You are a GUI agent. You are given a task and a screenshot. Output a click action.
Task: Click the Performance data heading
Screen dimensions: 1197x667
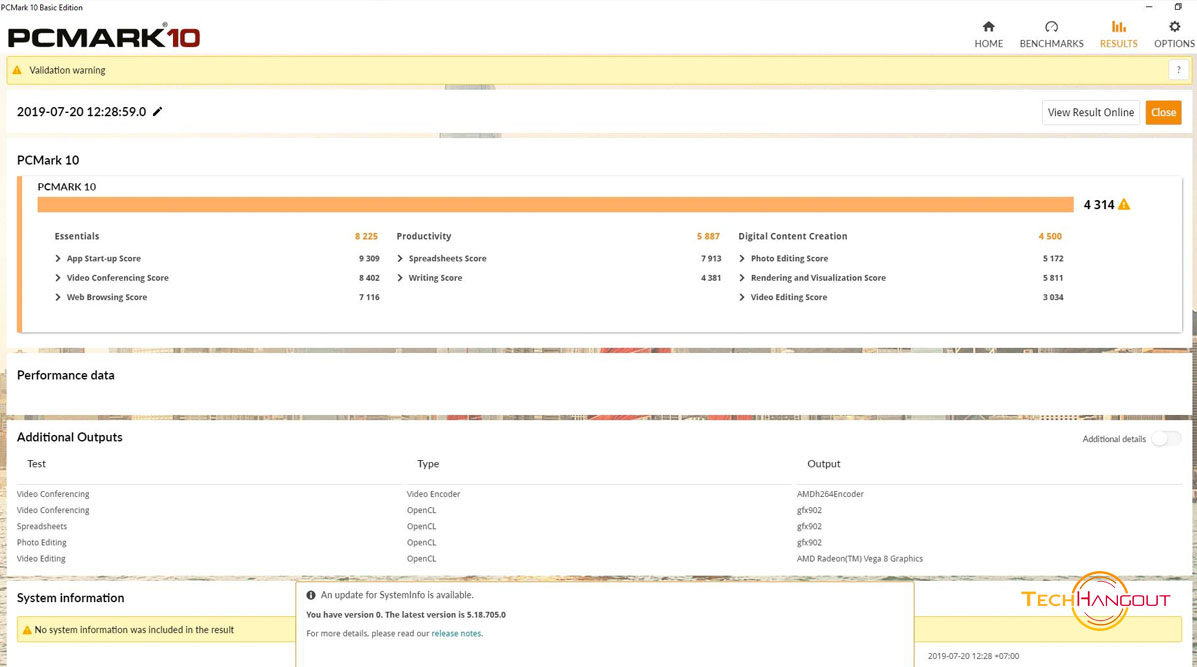pyautogui.click(x=66, y=375)
